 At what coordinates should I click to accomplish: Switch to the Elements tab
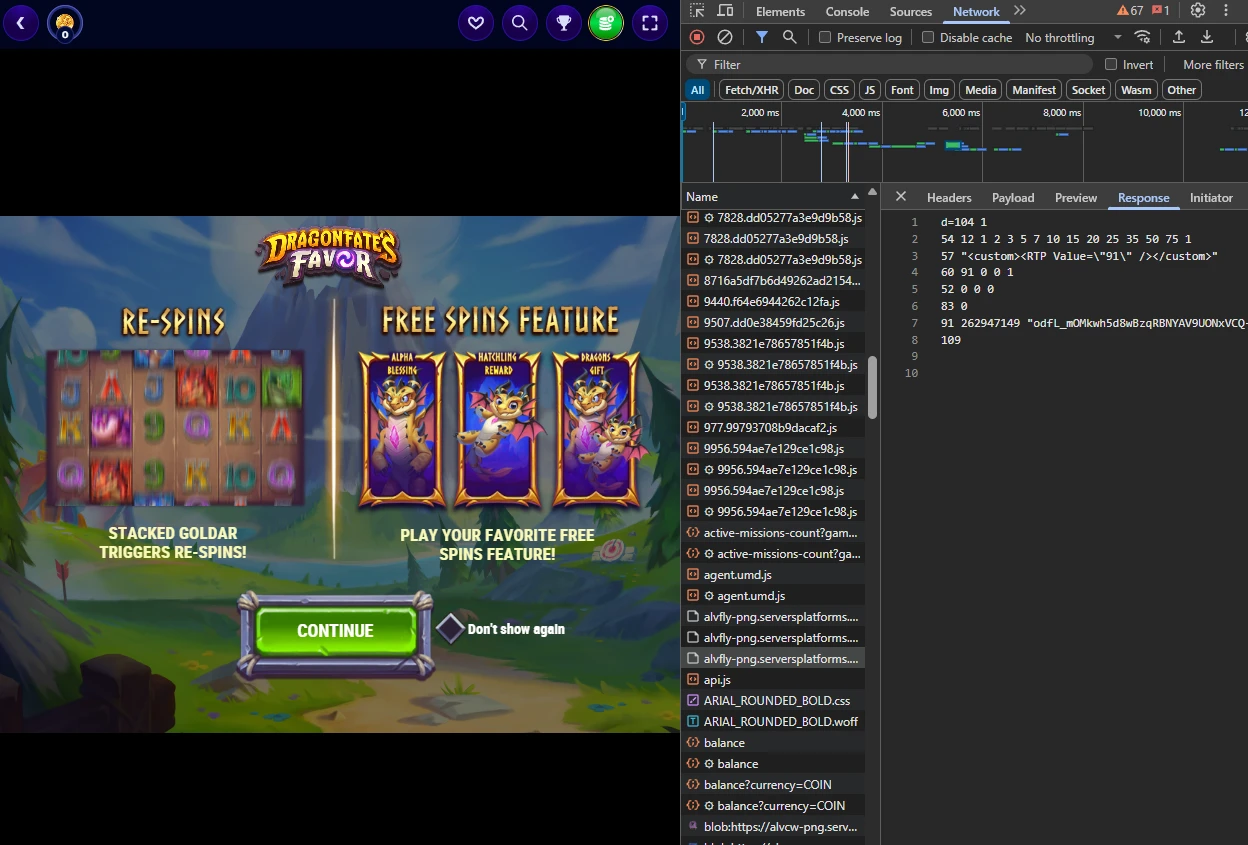pyautogui.click(x=780, y=11)
